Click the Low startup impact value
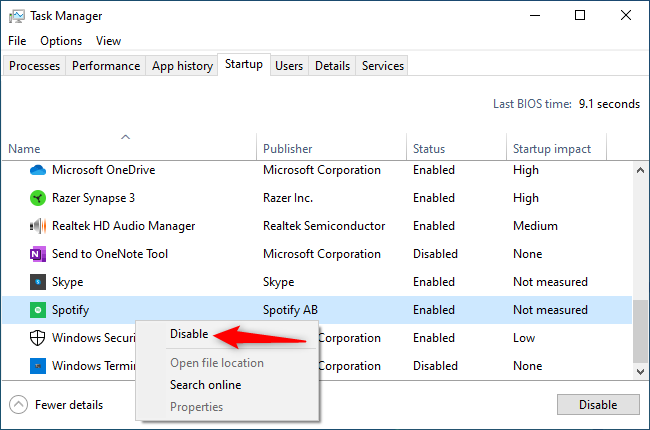650x430 pixels. (x=524, y=338)
